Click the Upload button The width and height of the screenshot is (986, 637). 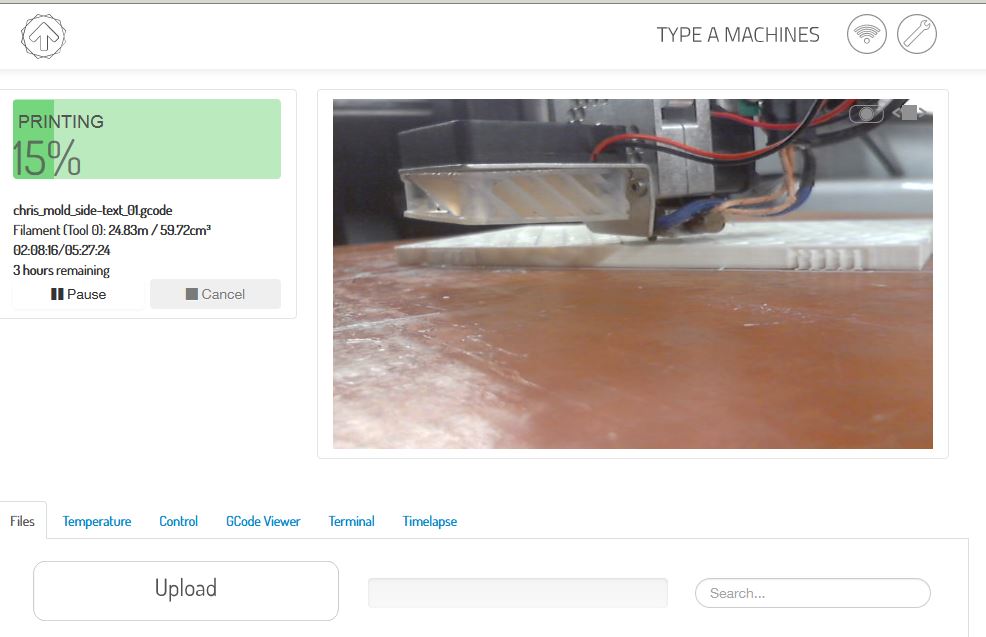click(x=186, y=591)
